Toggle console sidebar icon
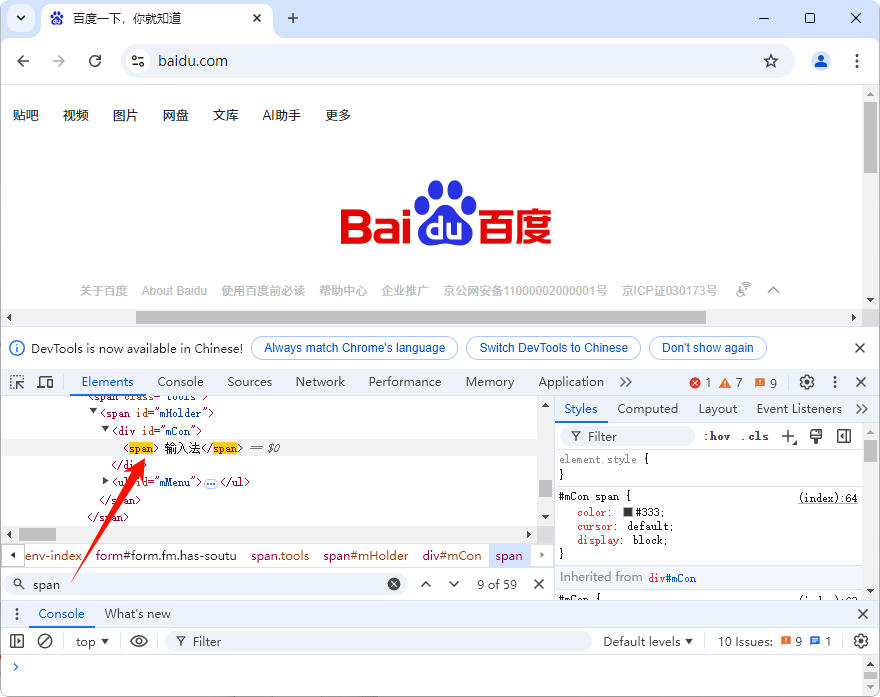The width and height of the screenshot is (880, 697). tap(17, 641)
